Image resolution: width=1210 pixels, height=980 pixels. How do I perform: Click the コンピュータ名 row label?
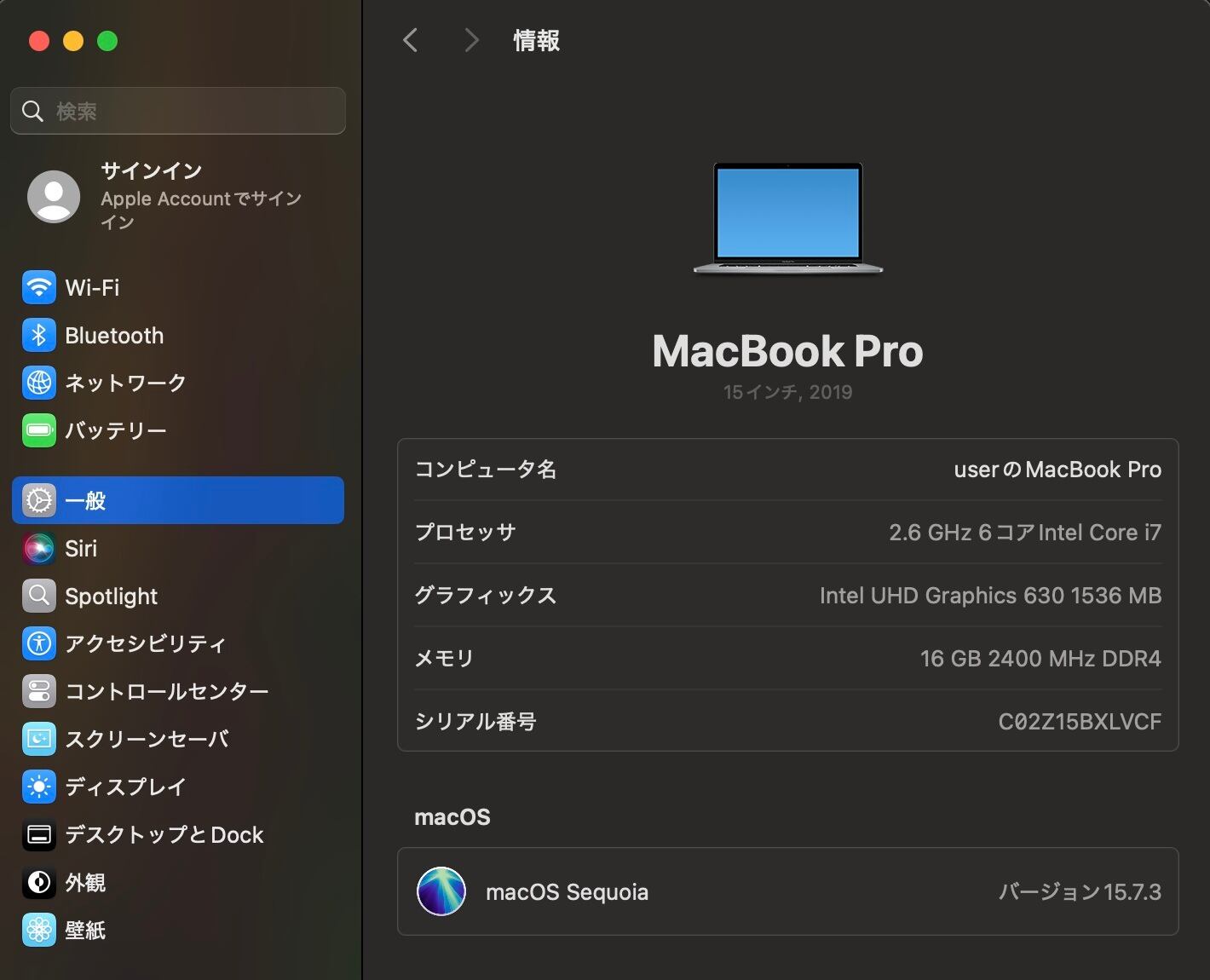(485, 470)
